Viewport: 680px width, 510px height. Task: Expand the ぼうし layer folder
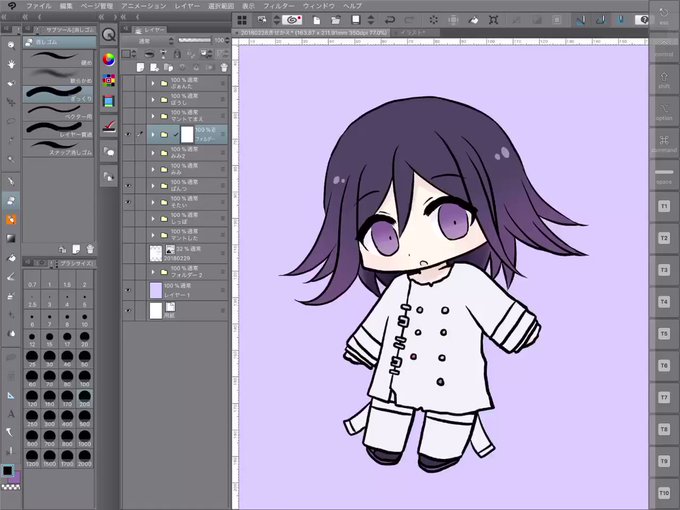pos(153,100)
